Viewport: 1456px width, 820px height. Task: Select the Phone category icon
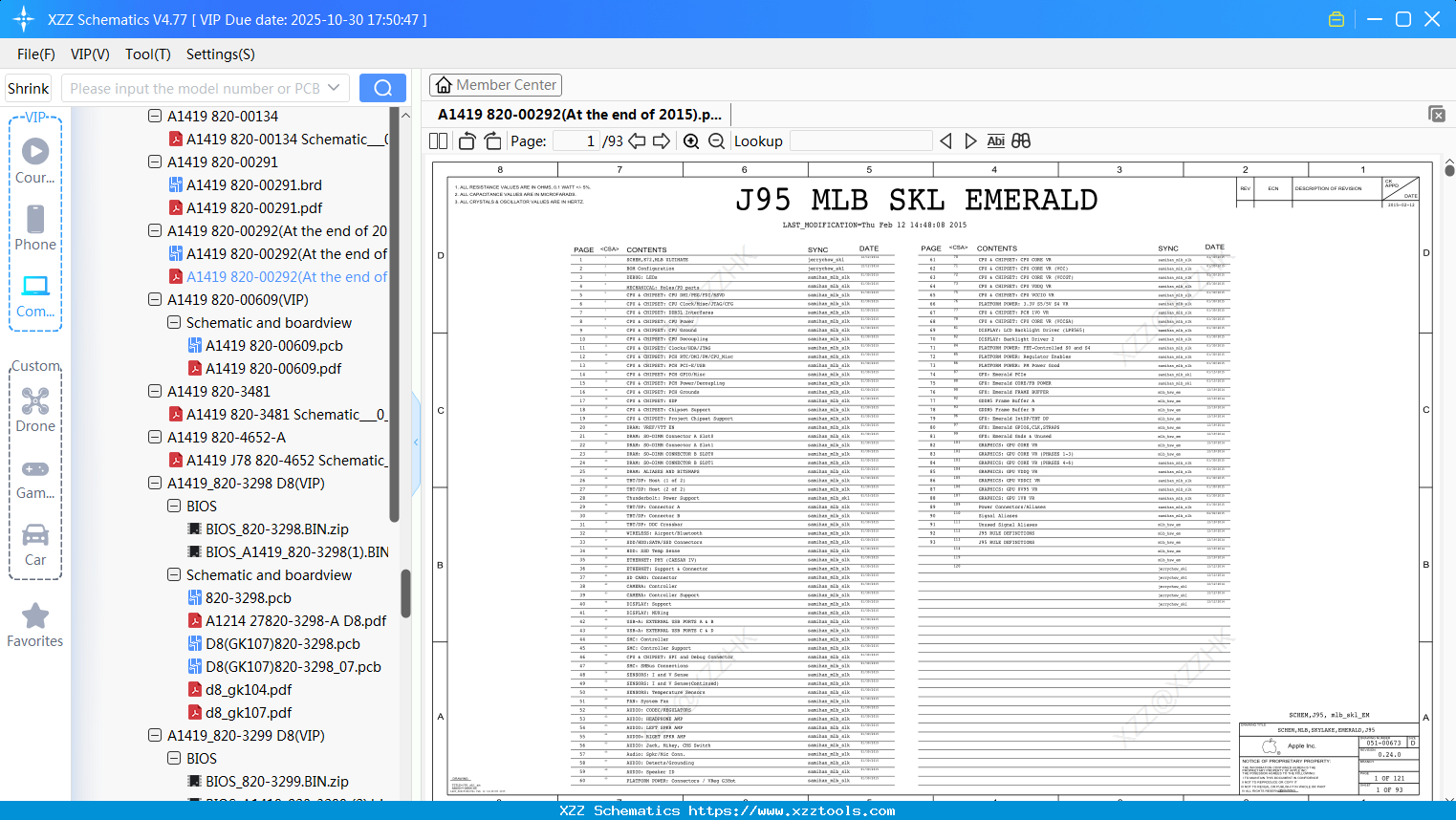[35, 228]
